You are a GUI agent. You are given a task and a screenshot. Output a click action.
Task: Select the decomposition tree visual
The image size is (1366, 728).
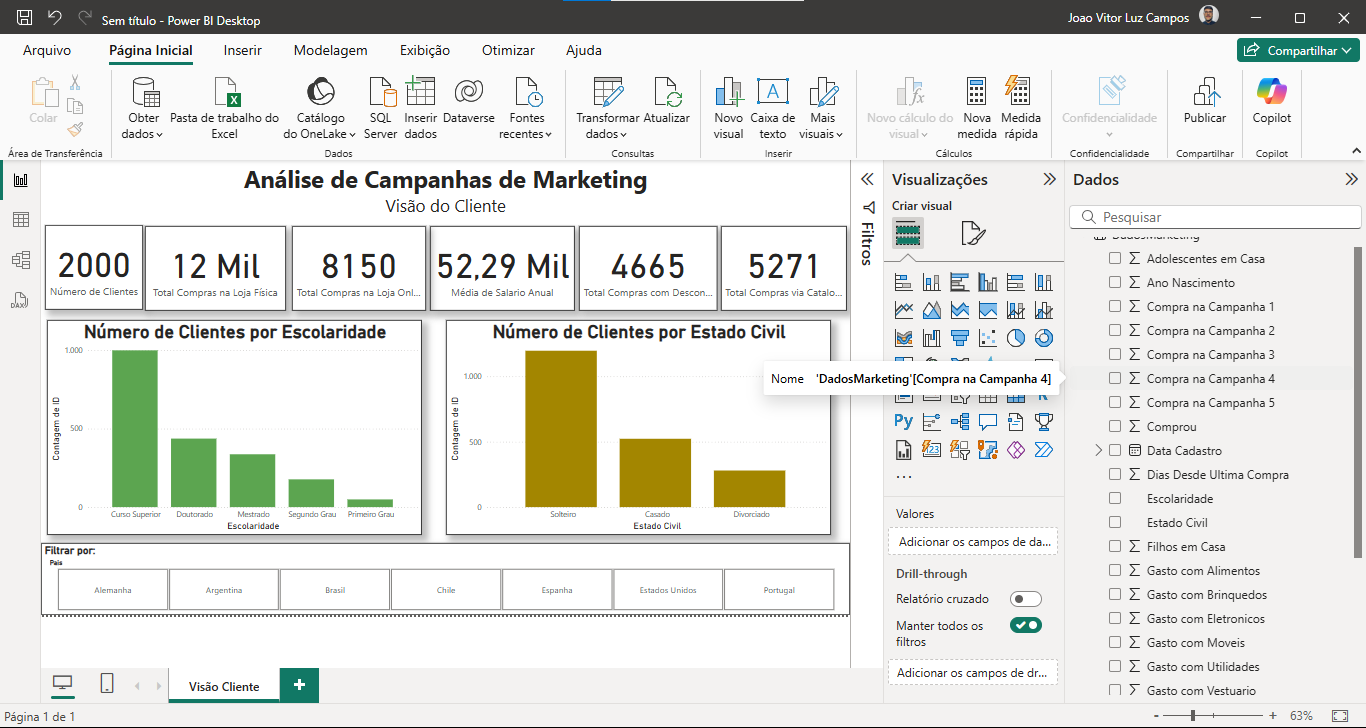tap(959, 421)
